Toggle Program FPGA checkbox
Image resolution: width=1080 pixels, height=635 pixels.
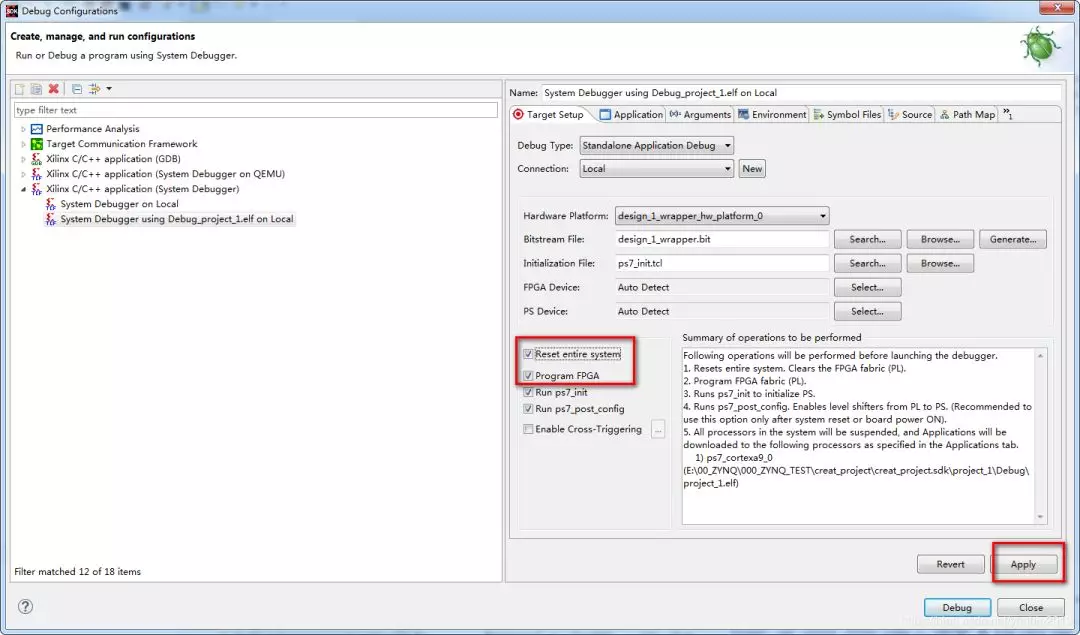pos(528,375)
